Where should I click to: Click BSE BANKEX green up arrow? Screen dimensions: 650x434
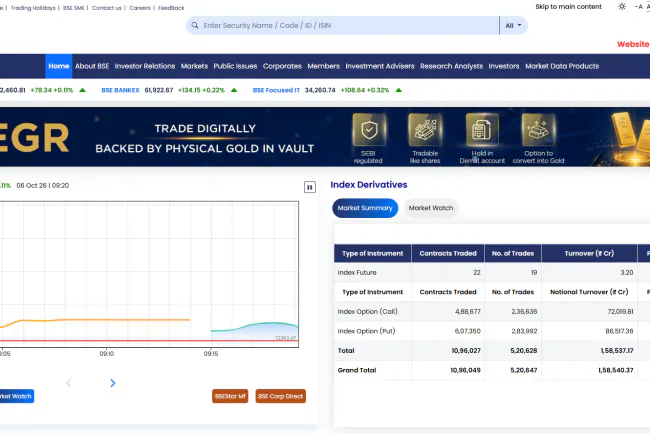click(x=234, y=90)
